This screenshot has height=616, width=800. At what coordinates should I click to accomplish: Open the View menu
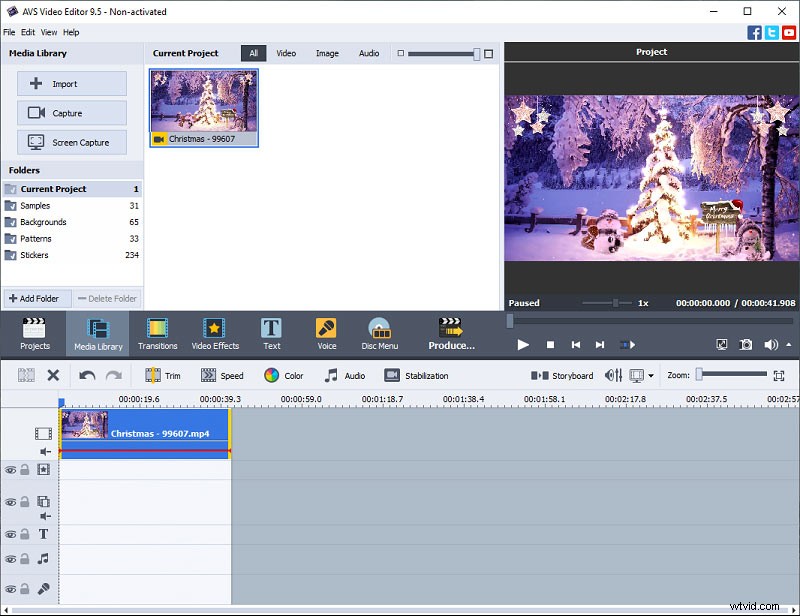tap(49, 32)
